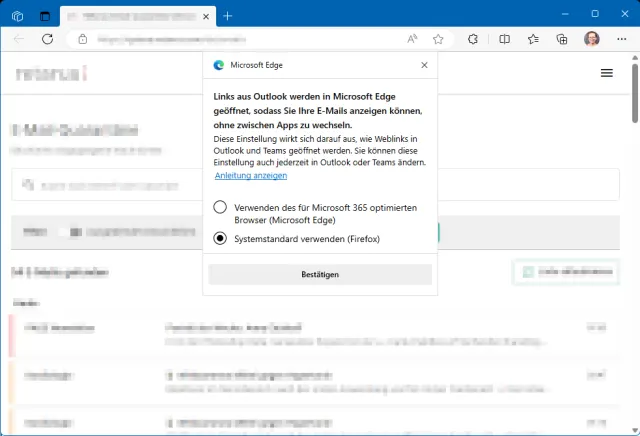Open the Workspaces icon in title bar

[x=18, y=16]
